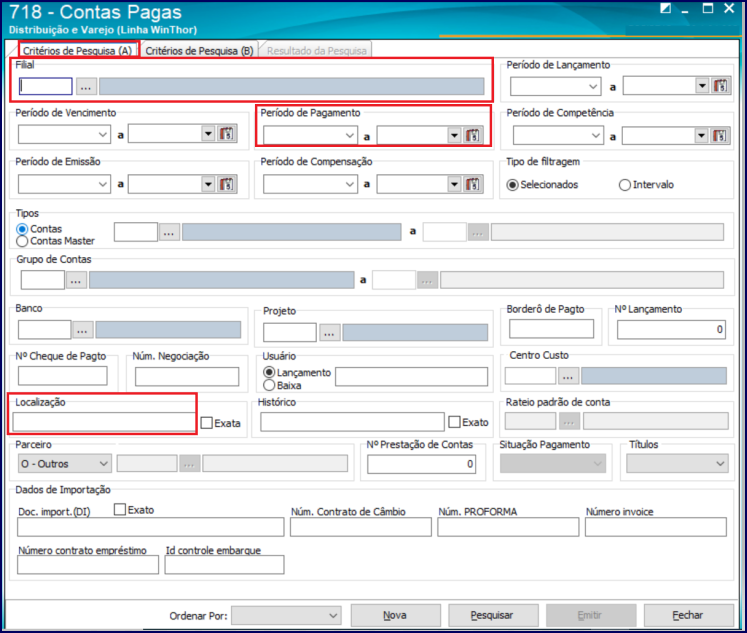Expand Período de Competência start date dropdown
Viewport: 747px width, 633px height.
(x=596, y=136)
